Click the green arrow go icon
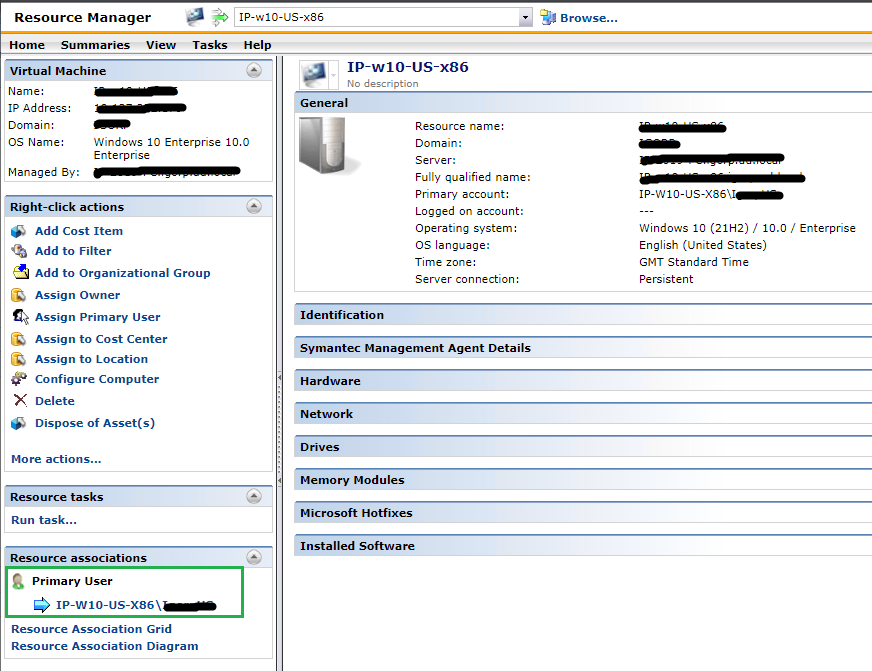 coord(220,17)
